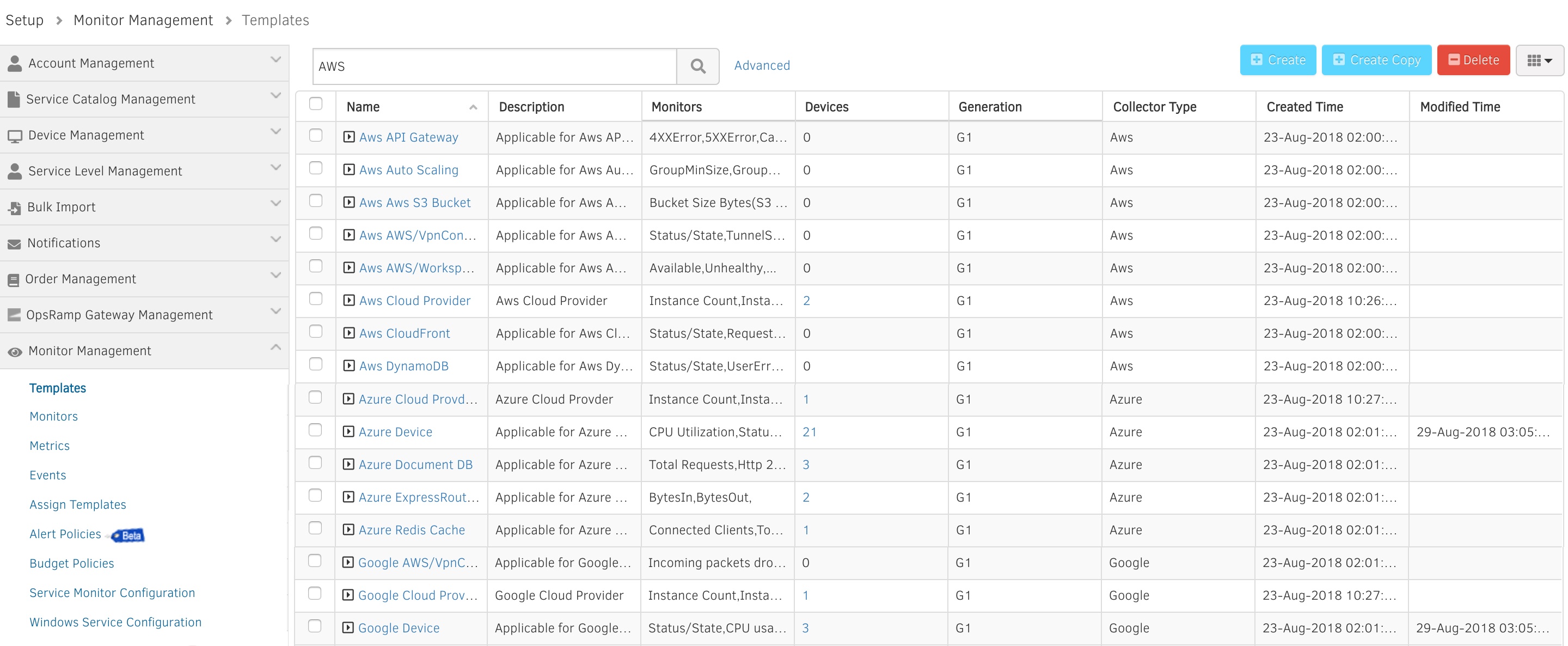
Task: Expand row arrow icon for Azure Document DB
Action: pos(348,465)
